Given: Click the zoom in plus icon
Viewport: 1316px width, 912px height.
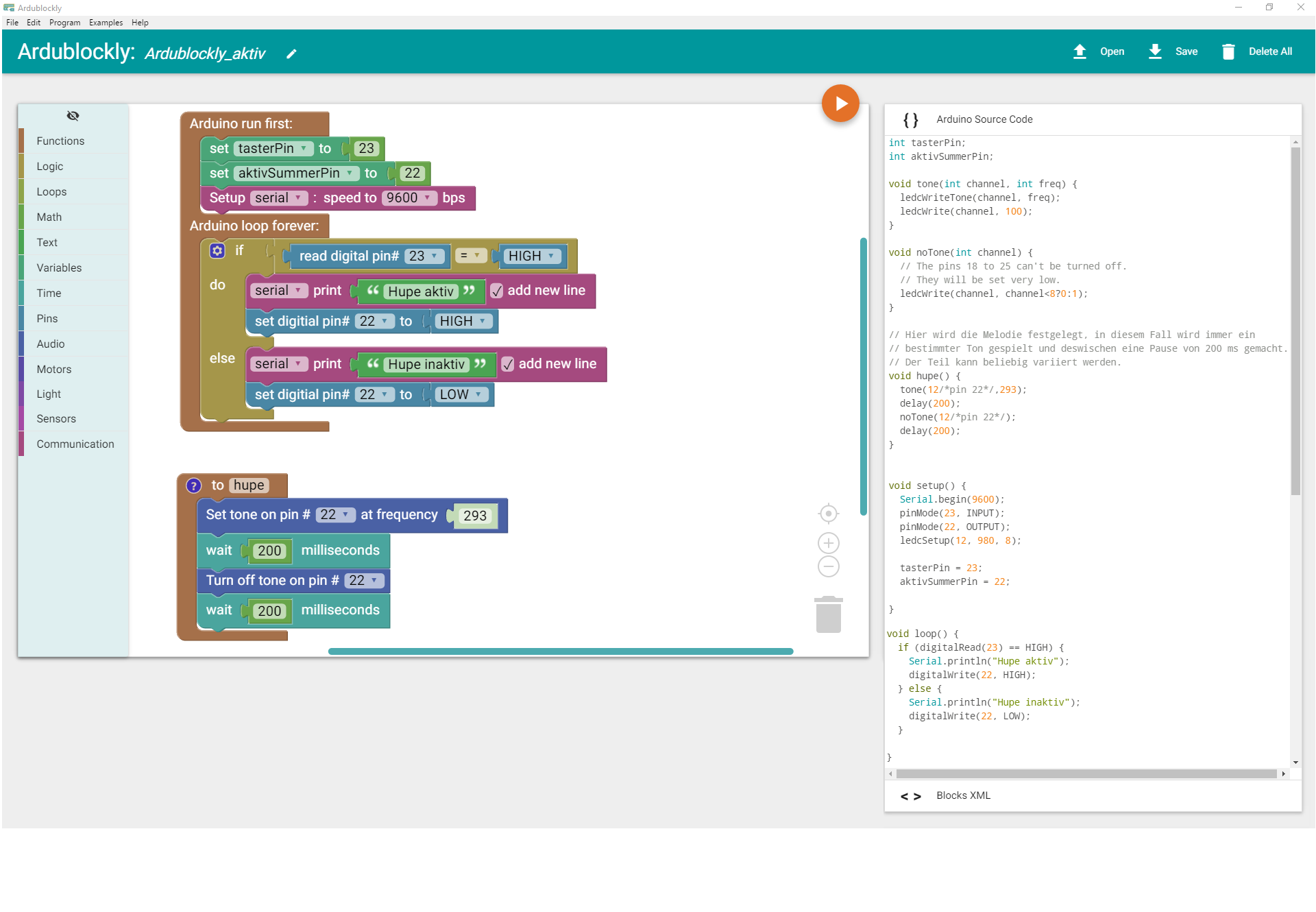Looking at the screenshot, I should point(828,543).
